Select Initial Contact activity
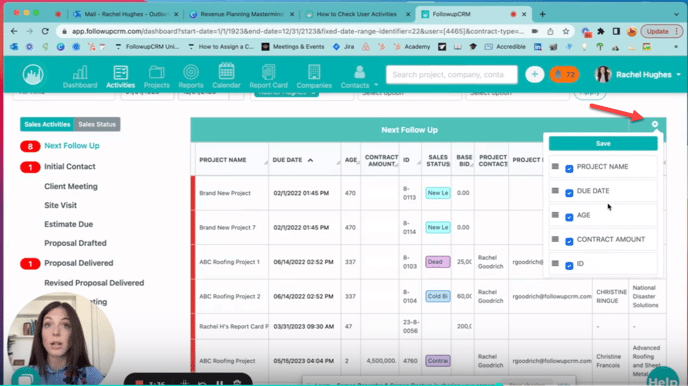 70,167
